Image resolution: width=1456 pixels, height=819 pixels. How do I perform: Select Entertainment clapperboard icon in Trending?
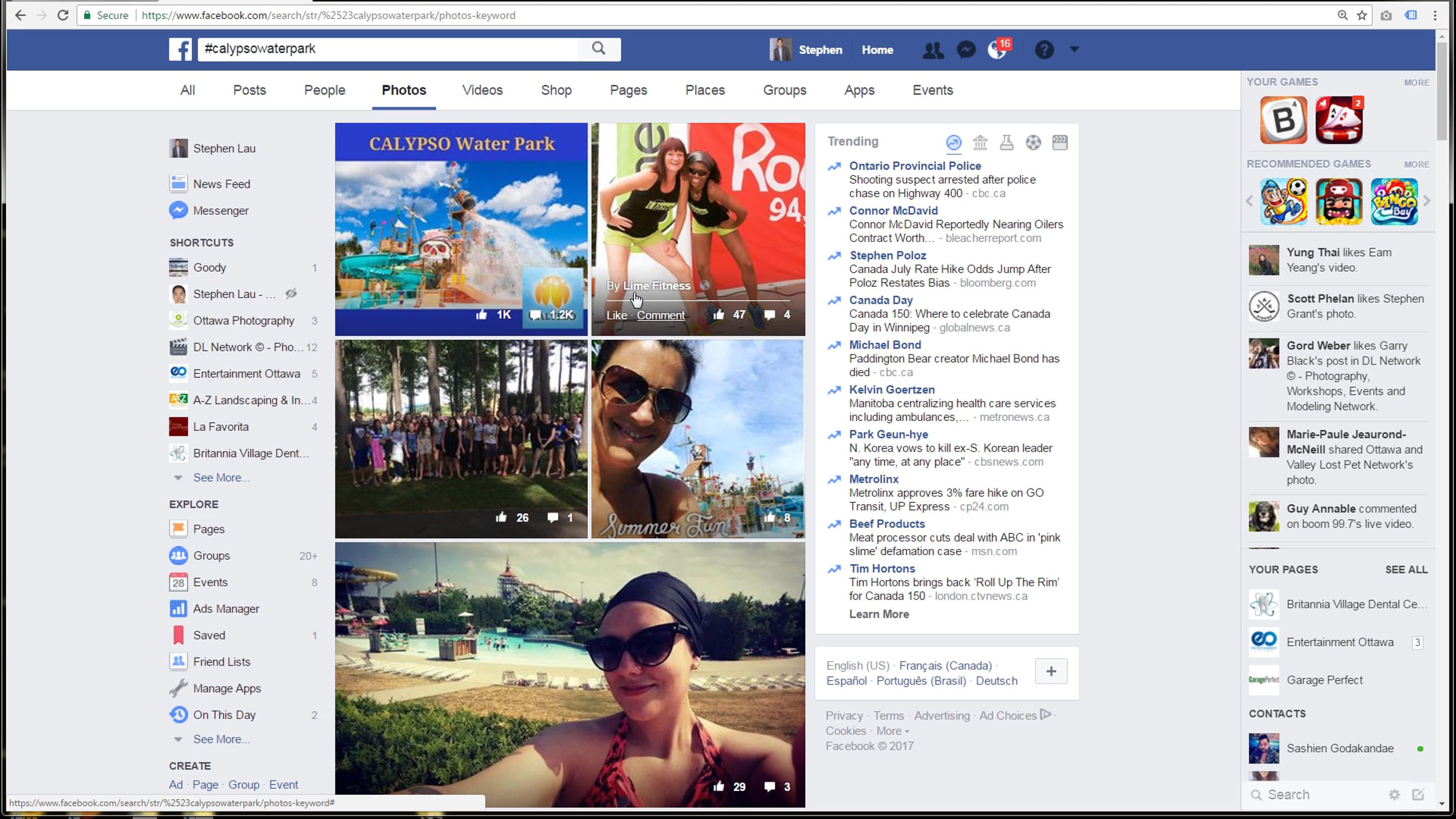coord(1060,143)
